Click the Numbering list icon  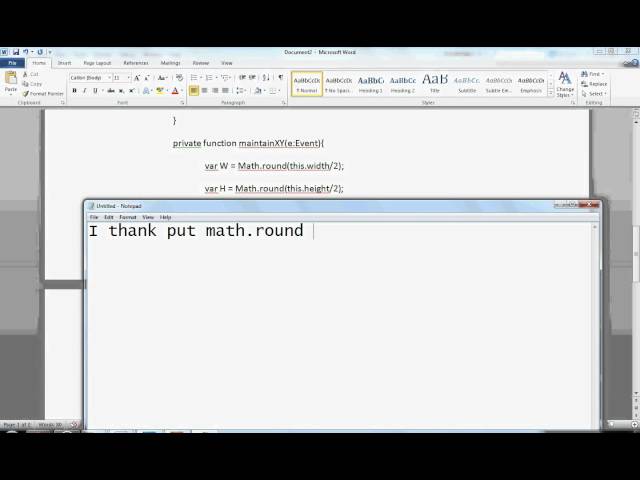pos(209,78)
